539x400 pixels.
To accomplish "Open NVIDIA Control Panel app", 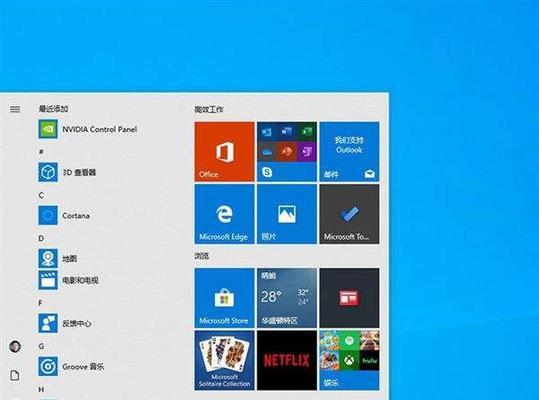I will [88, 129].
